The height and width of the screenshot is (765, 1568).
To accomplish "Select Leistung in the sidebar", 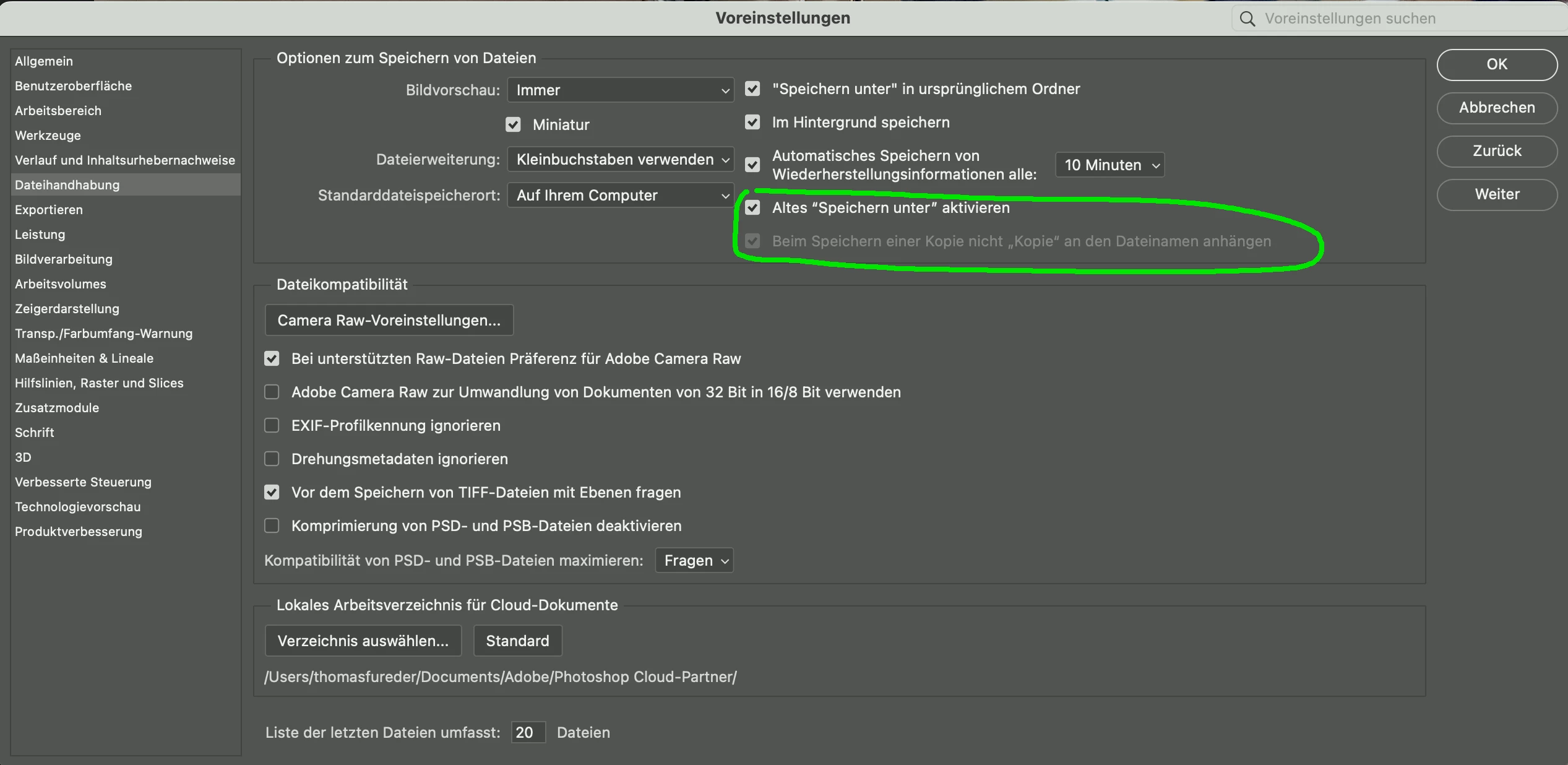I will 40,235.
